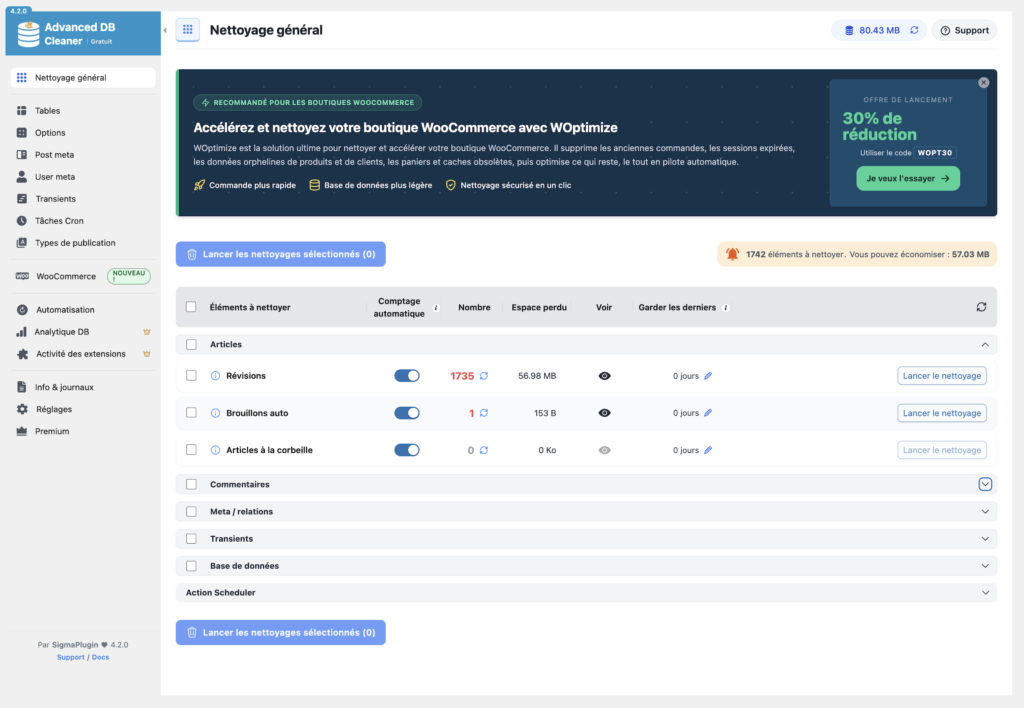This screenshot has width=1024, height=708.
Task: Open Types de publication in the sidebar
Action: tap(83, 243)
